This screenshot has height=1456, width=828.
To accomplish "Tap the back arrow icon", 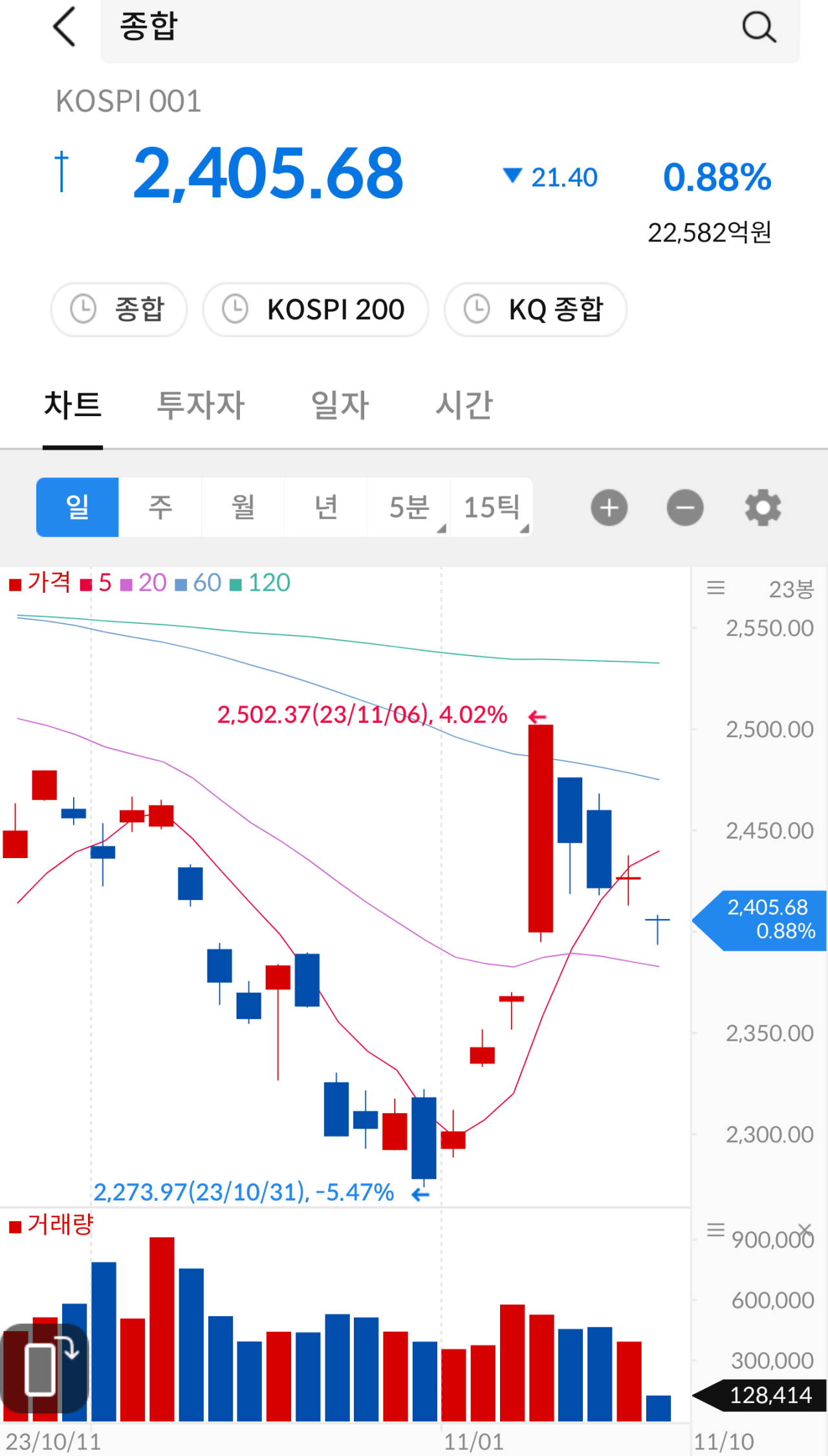I will (65, 27).
